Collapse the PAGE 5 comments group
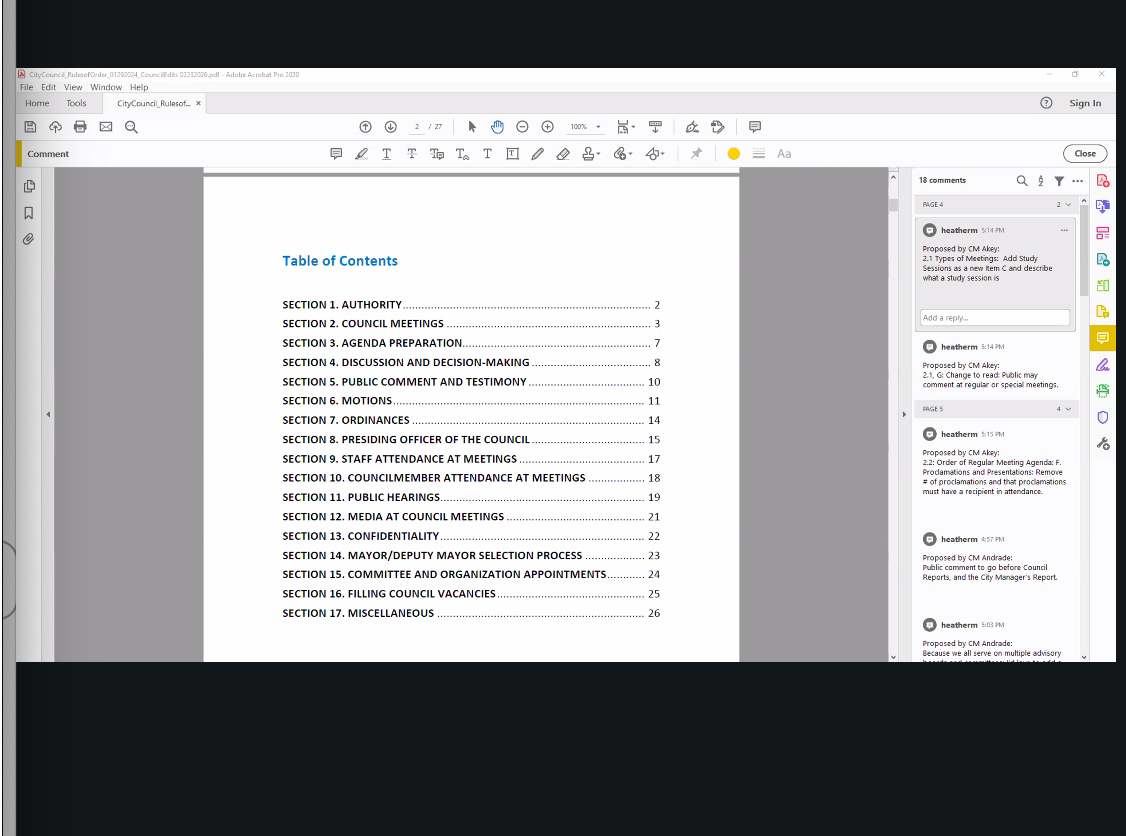Screen dimensions: 1126x836 click(1069, 409)
